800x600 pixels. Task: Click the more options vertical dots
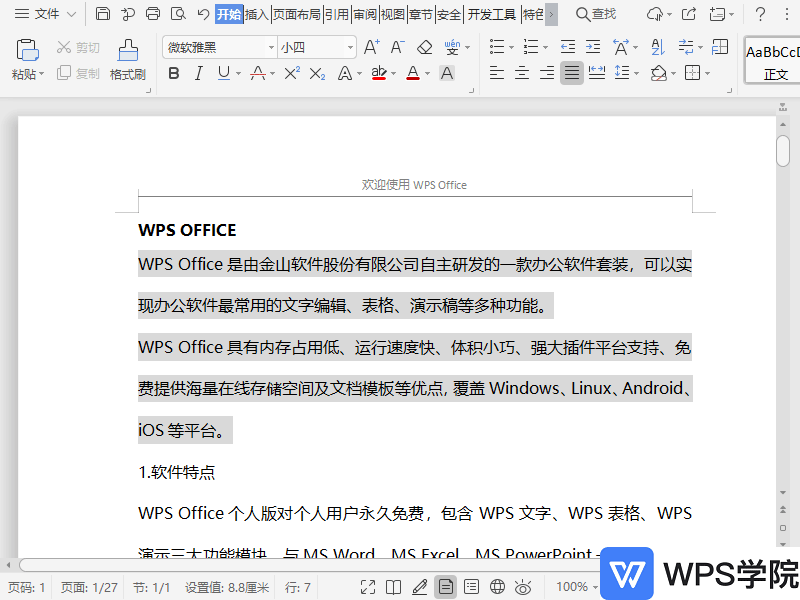(786, 14)
